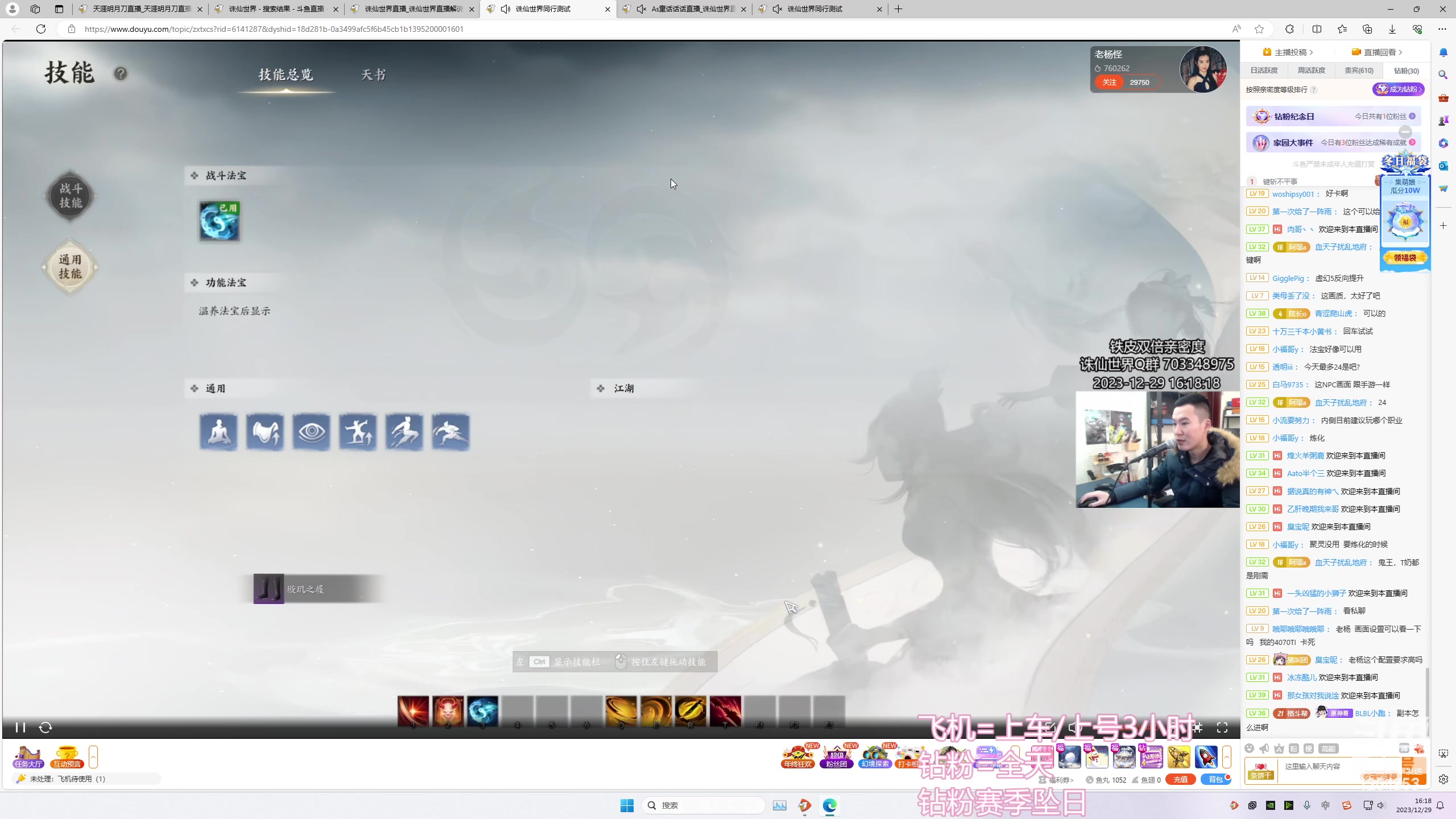The width and height of the screenshot is (1456, 819).
Task: Open the 福利券 coupon link
Action: pos(1057,780)
